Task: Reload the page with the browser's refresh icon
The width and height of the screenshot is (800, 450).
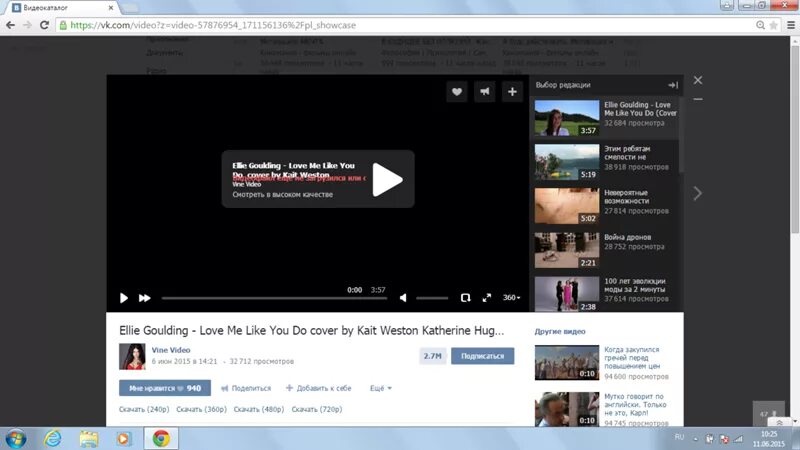Action: pyautogui.click(x=44, y=25)
